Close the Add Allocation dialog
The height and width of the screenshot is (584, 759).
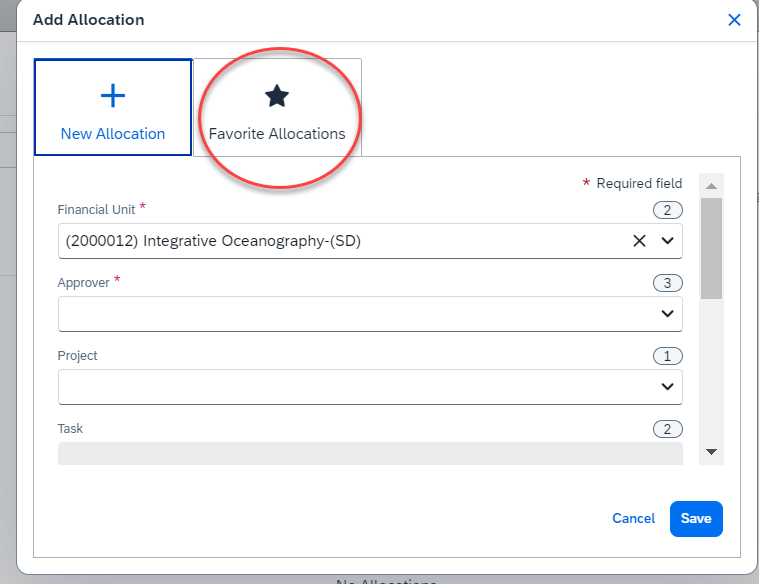click(x=734, y=20)
